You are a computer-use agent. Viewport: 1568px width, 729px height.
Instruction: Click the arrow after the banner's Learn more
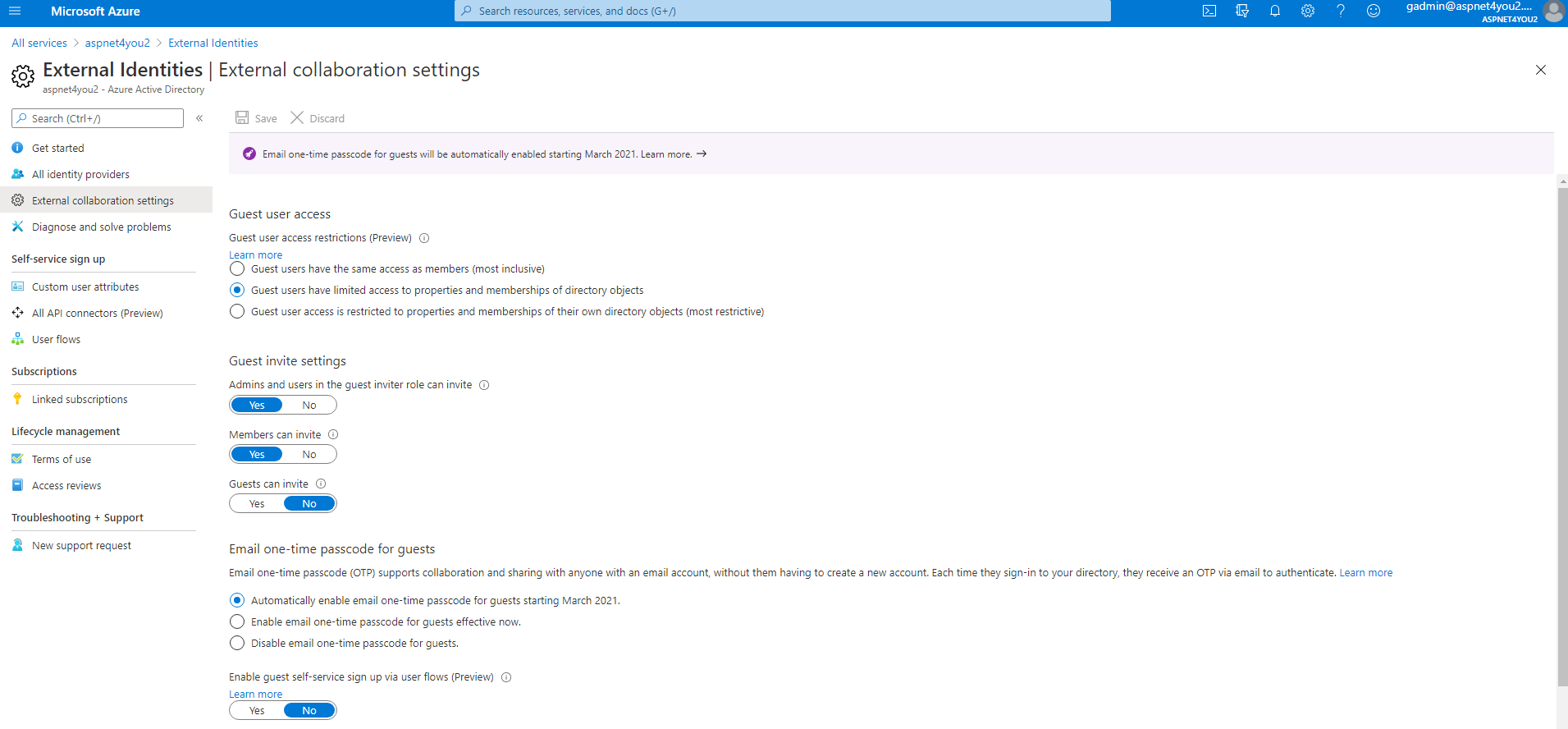click(702, 154)
